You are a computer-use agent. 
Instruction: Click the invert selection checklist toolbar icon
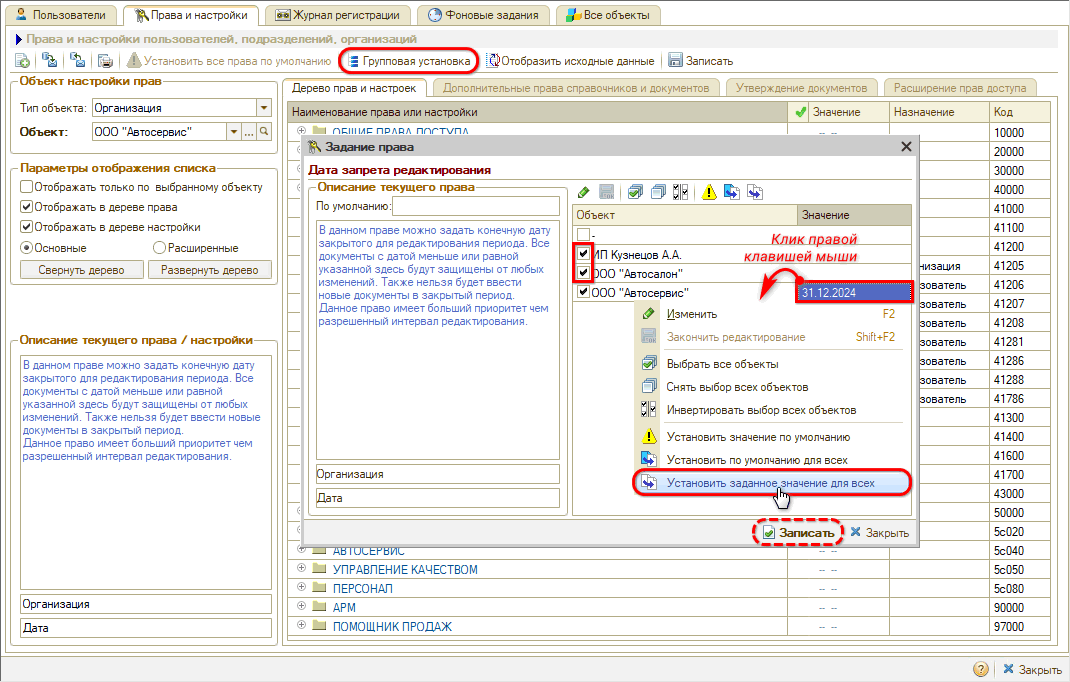[x=681, y=192]
